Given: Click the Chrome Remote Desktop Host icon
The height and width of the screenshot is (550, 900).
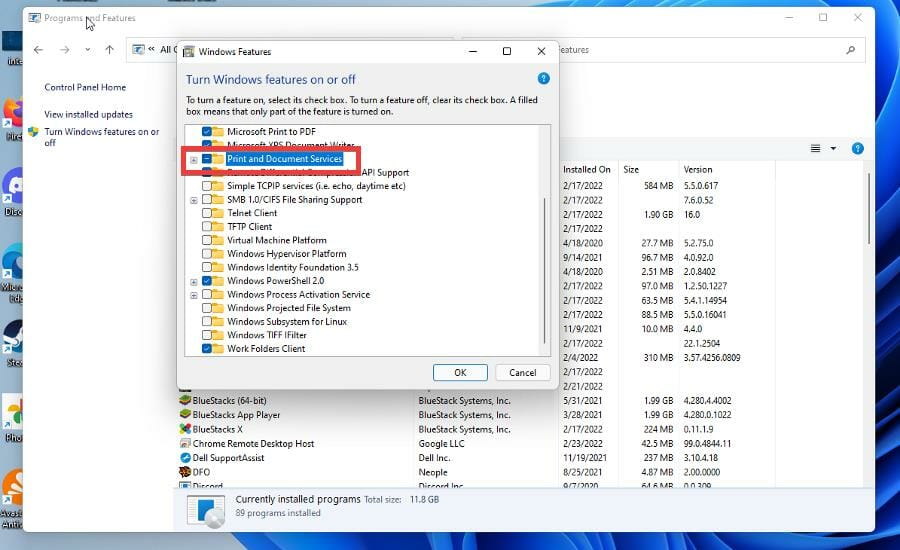Looking at the screenshot, I should [x=185, y=443].
